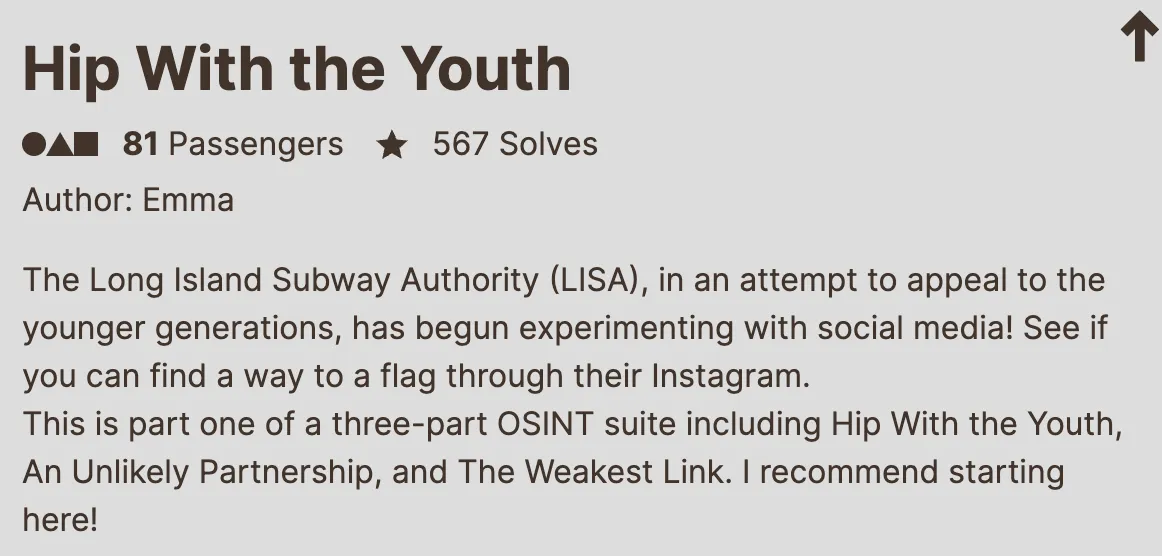This screenshot has width=1162, height=556.
Task: Click the black triangle shape icon
Action: (x=60, y=145)
